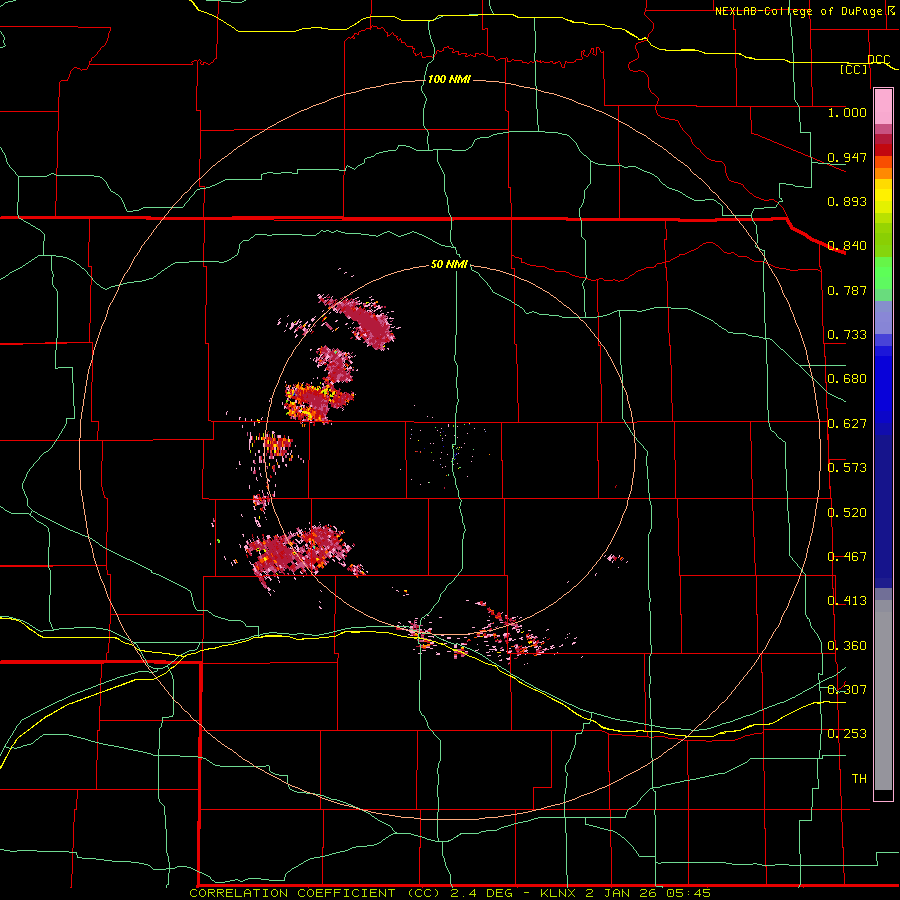The height and width of the screenshot is (900, 900).
Task: Click the 100 NMI range ring label
Action: [x=449, y=79]
